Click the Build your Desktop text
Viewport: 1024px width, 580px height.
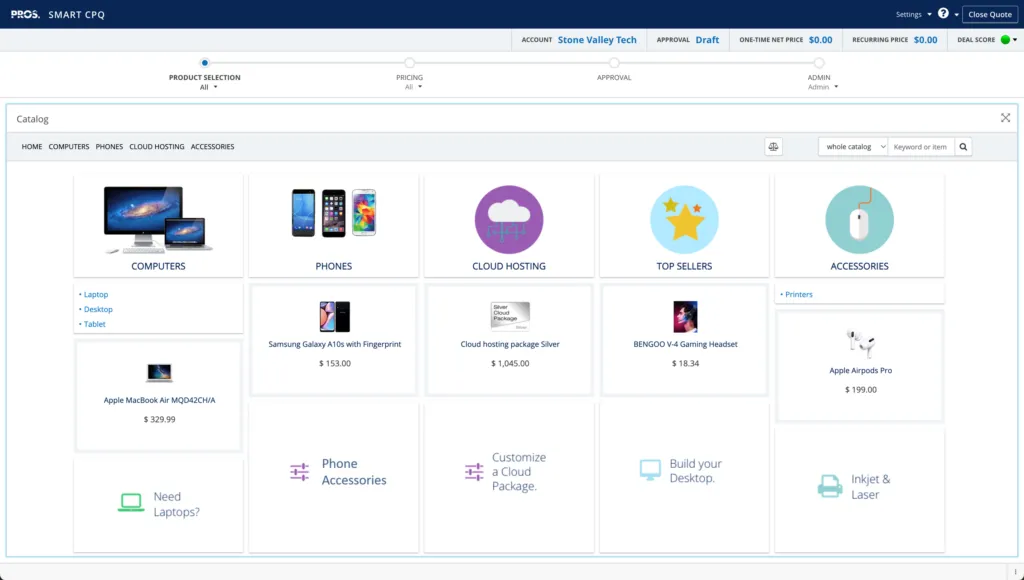click(696, 471)
